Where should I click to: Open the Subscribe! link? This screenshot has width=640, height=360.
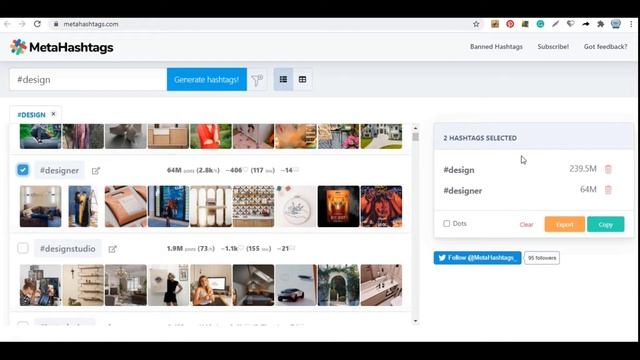click(x=553, y=47)
